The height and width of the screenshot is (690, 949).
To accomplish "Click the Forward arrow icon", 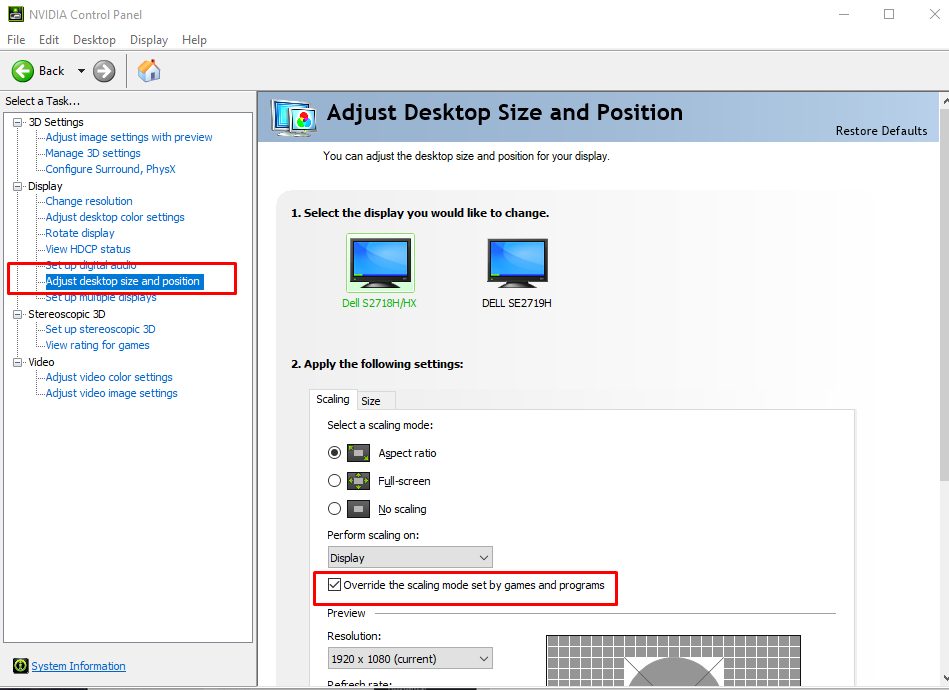I will [x=104, y=71].
